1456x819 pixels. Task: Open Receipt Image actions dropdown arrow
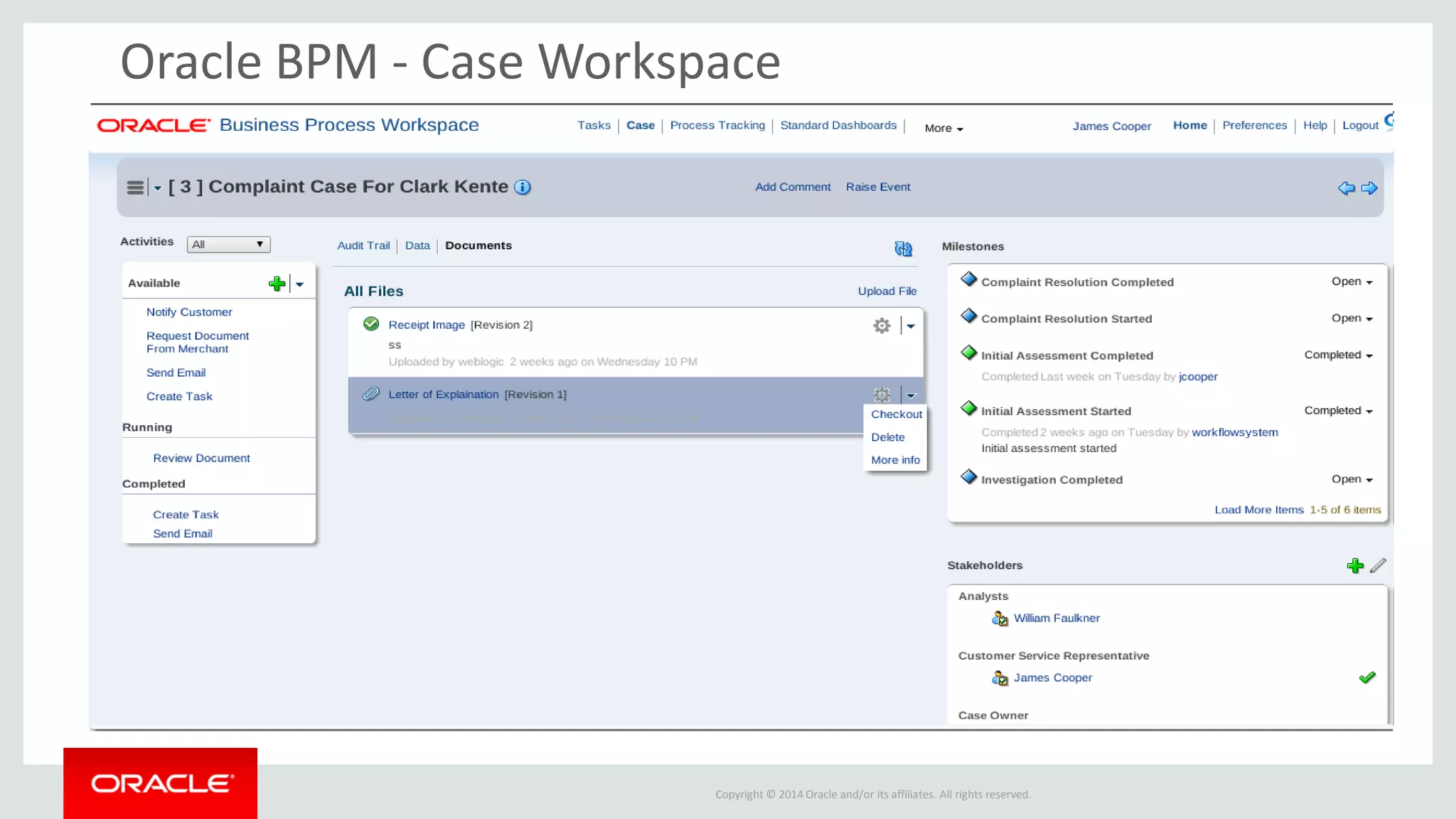click(911, 326)
